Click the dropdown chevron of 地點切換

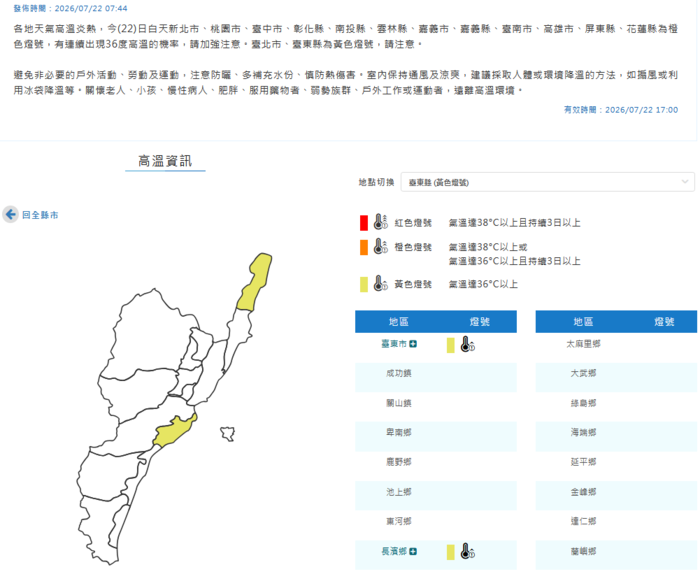685,182
